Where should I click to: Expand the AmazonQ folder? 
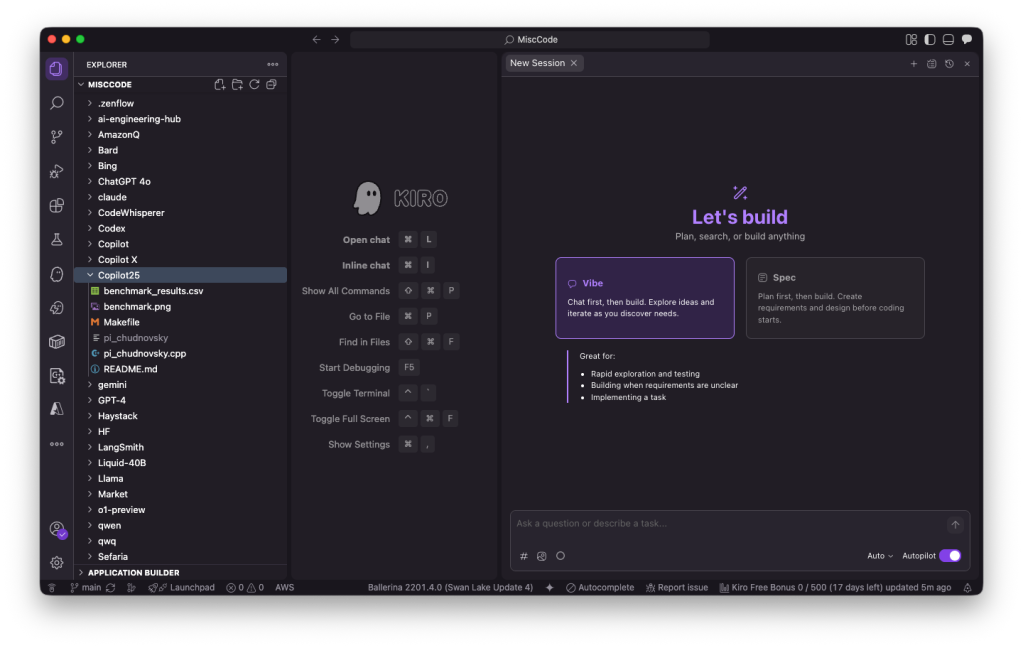click(x=181, y=134)
